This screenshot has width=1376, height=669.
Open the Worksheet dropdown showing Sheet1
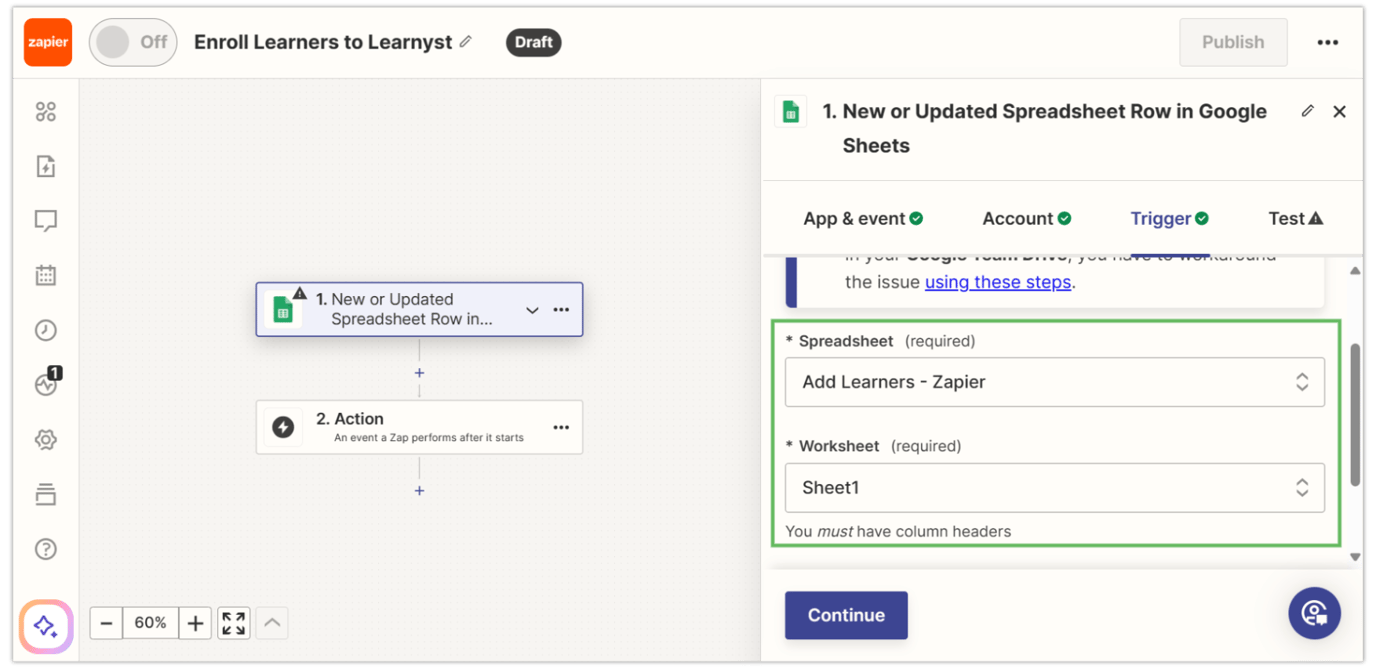[x=1055, y=488]
